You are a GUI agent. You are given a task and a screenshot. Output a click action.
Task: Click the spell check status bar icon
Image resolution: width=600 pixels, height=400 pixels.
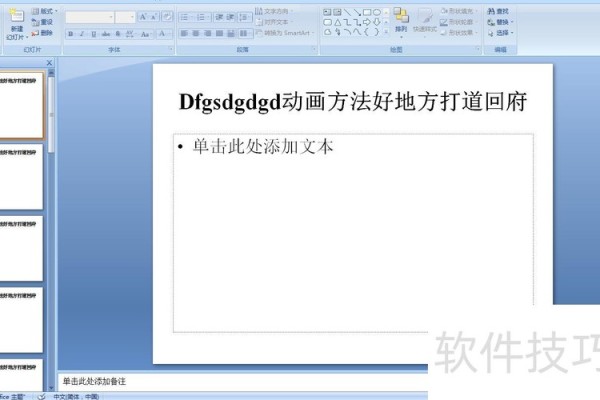click(x=42, y=397)
